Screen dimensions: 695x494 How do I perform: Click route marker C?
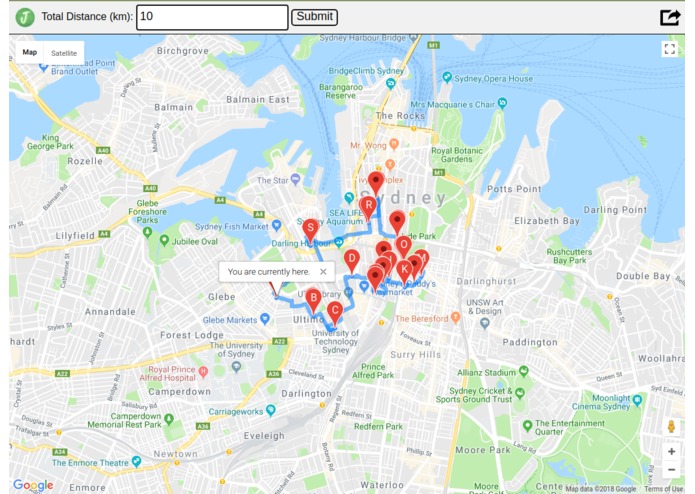[335, 313]
